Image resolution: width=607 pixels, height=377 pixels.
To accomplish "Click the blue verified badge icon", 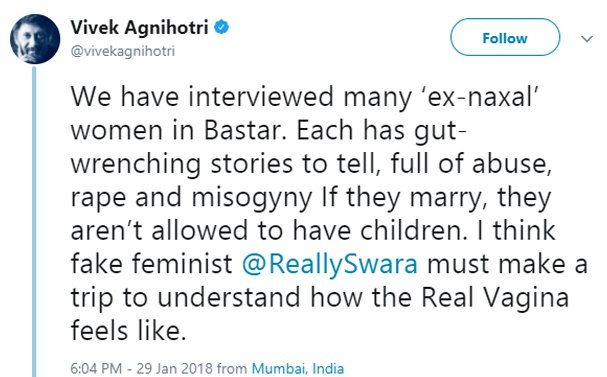I will coord(221,27).
